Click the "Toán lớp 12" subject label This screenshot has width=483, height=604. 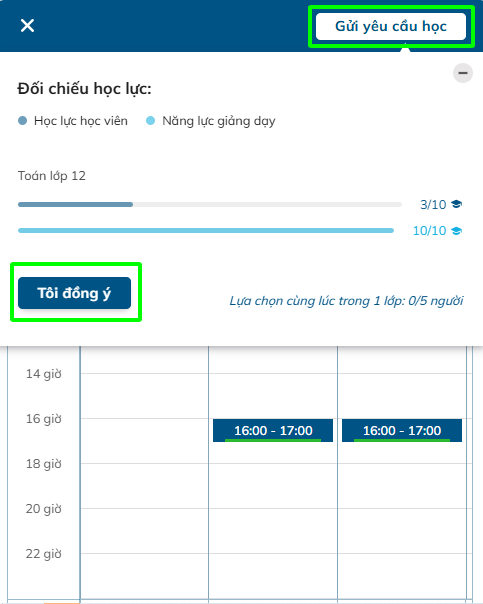52,176
